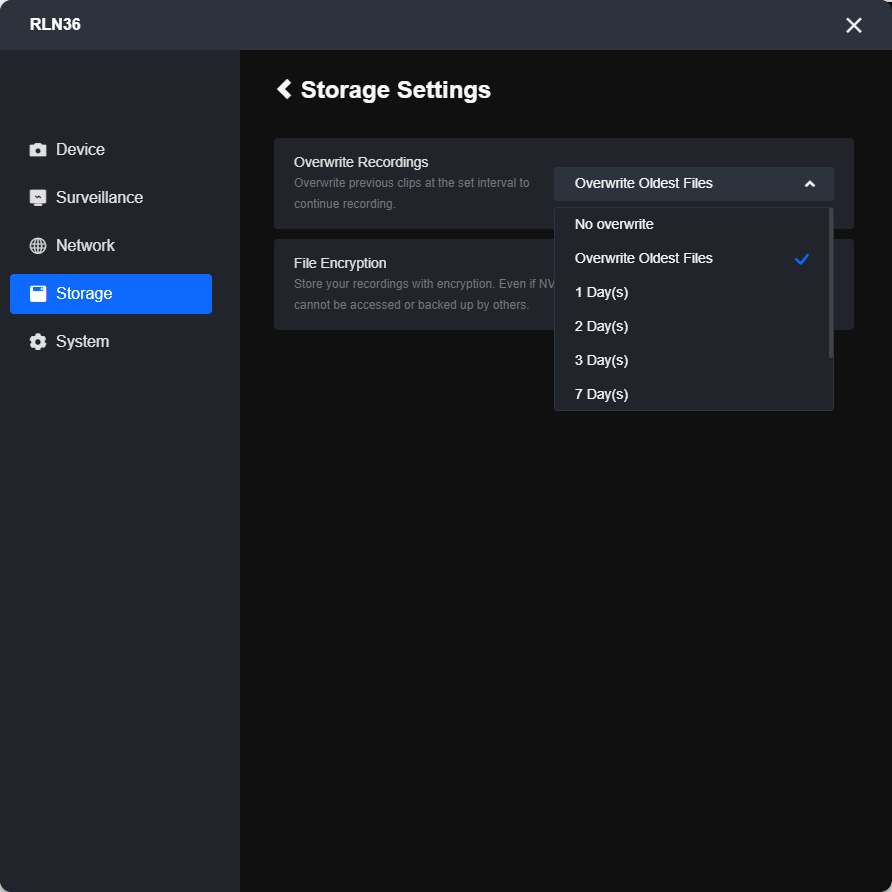Go to the Network section

111,246
